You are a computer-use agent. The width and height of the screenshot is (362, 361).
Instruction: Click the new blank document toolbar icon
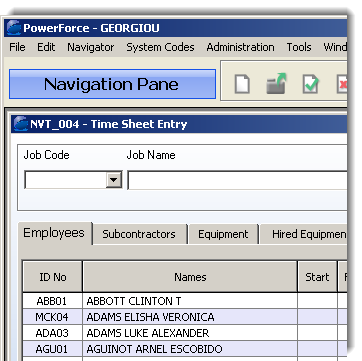(x=242, y=84)
